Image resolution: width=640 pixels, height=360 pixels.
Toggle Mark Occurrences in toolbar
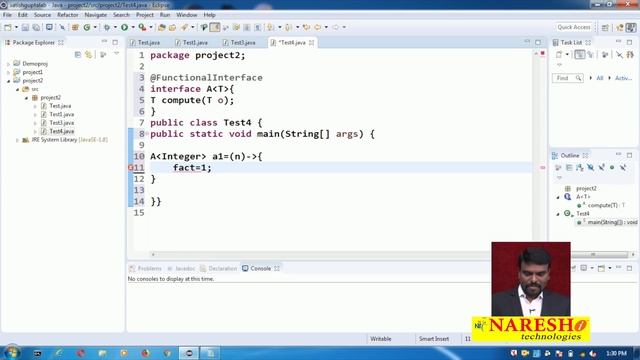tap(215, 27)
